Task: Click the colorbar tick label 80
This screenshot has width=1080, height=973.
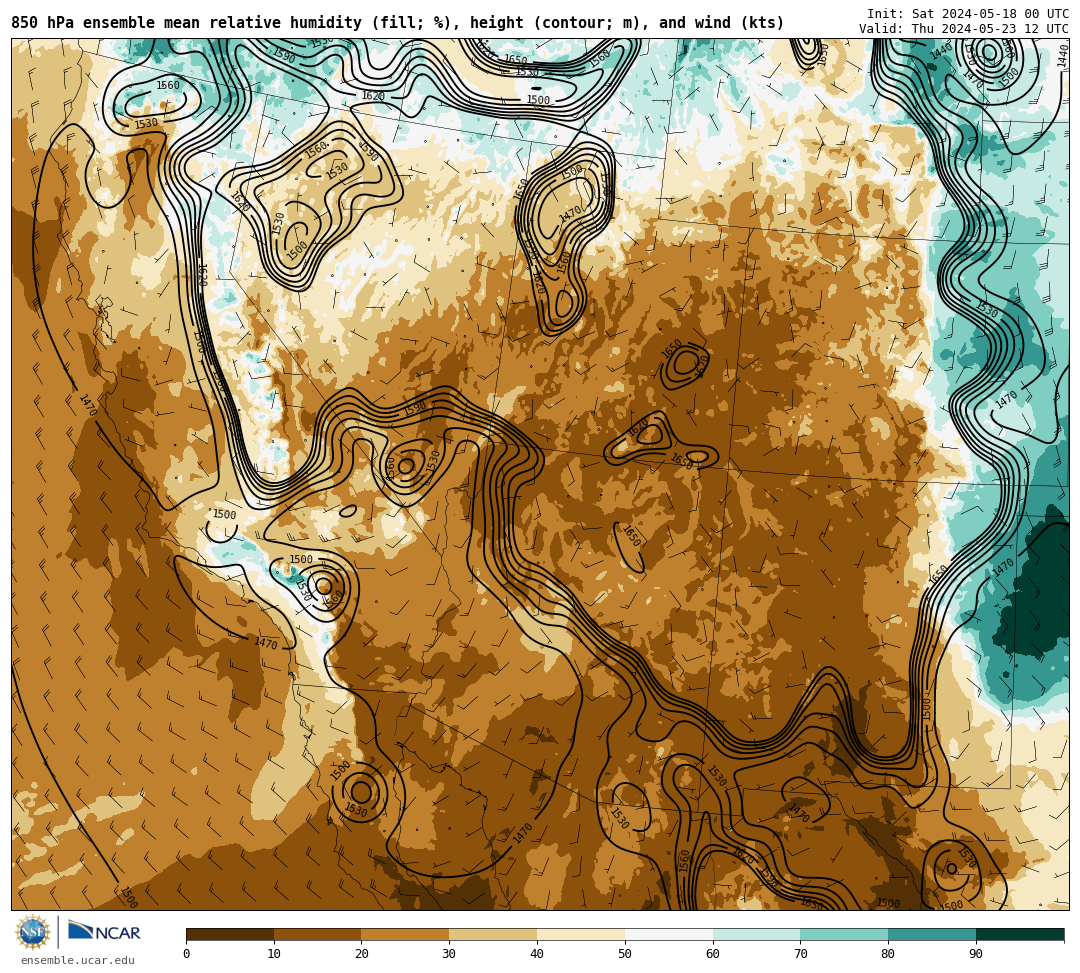Action: coord(888,954)
